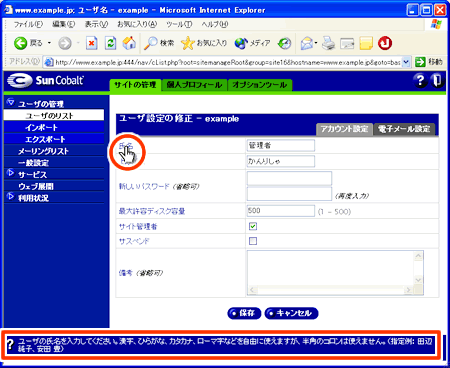Click the Print icon

(x=328, y=43)
